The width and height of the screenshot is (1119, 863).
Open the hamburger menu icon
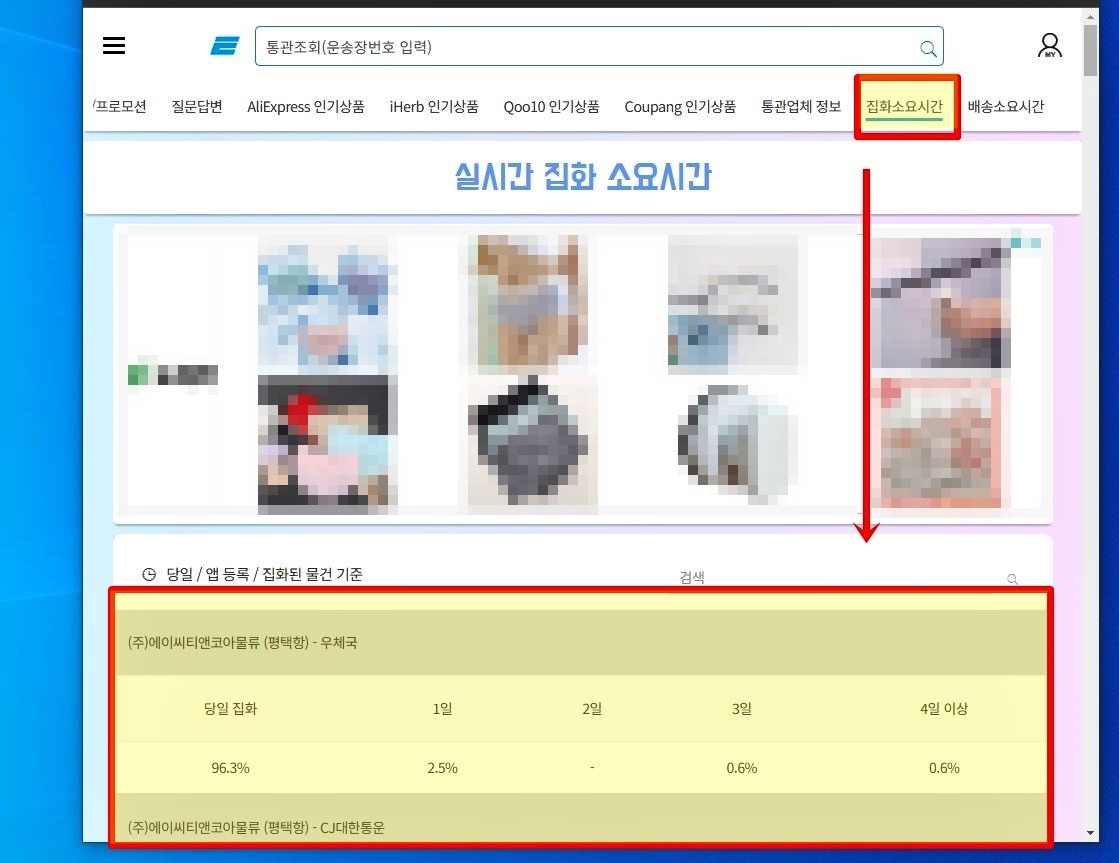[113, 46]
